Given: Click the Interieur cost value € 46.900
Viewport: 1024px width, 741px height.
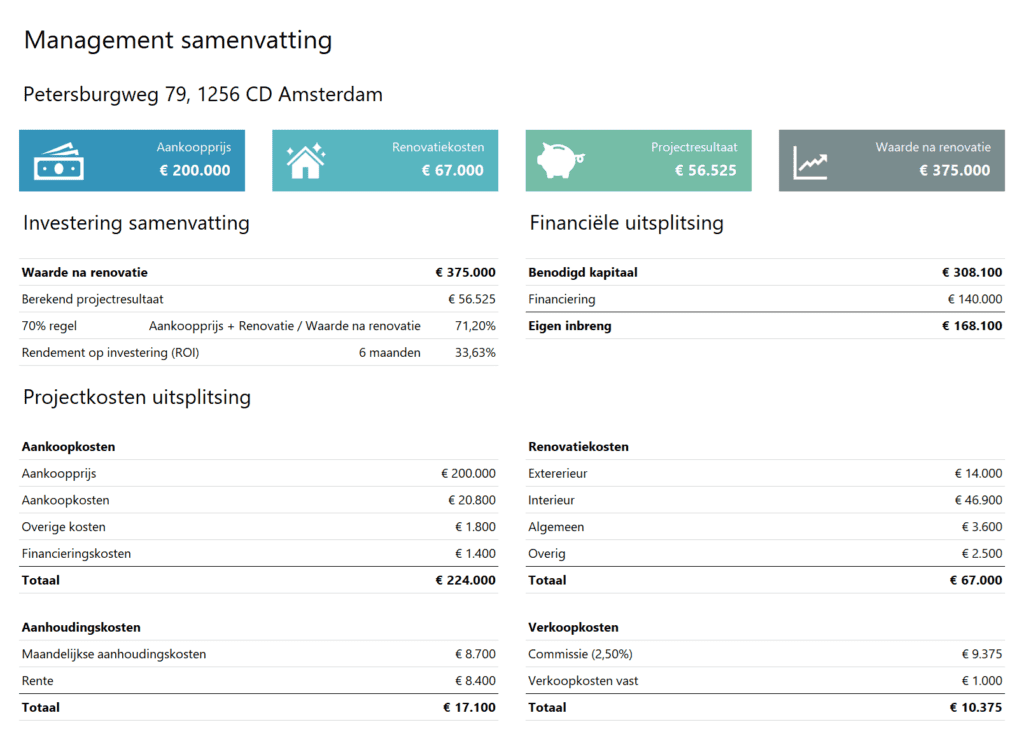Looking at the screenshot, I should 977,500.
